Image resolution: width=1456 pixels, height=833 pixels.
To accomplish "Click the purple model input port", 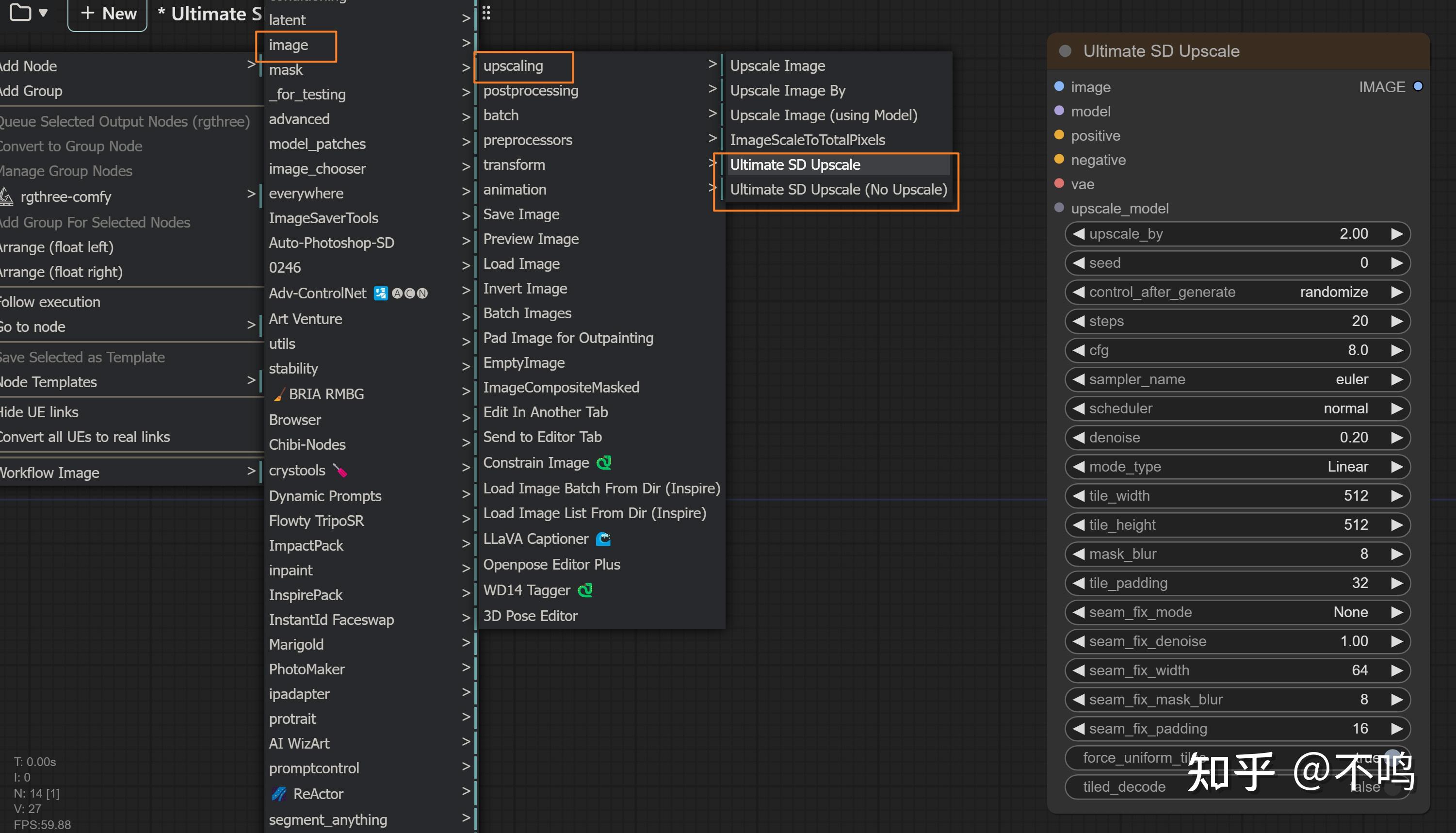I will [x=1059, y=111].
